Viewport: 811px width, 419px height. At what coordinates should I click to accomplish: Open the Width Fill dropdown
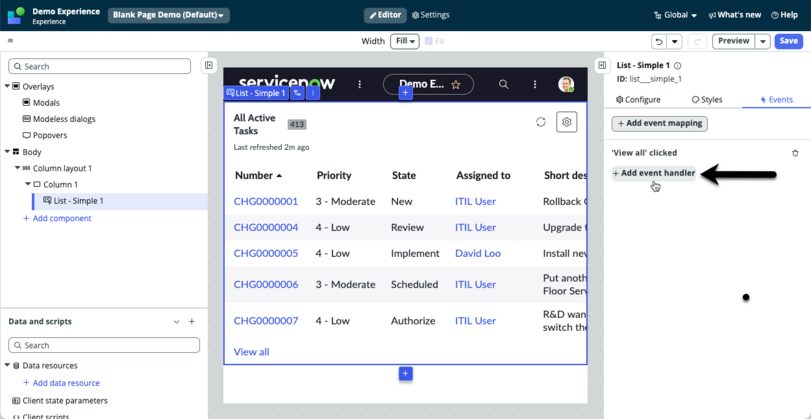tap(404, 41)
